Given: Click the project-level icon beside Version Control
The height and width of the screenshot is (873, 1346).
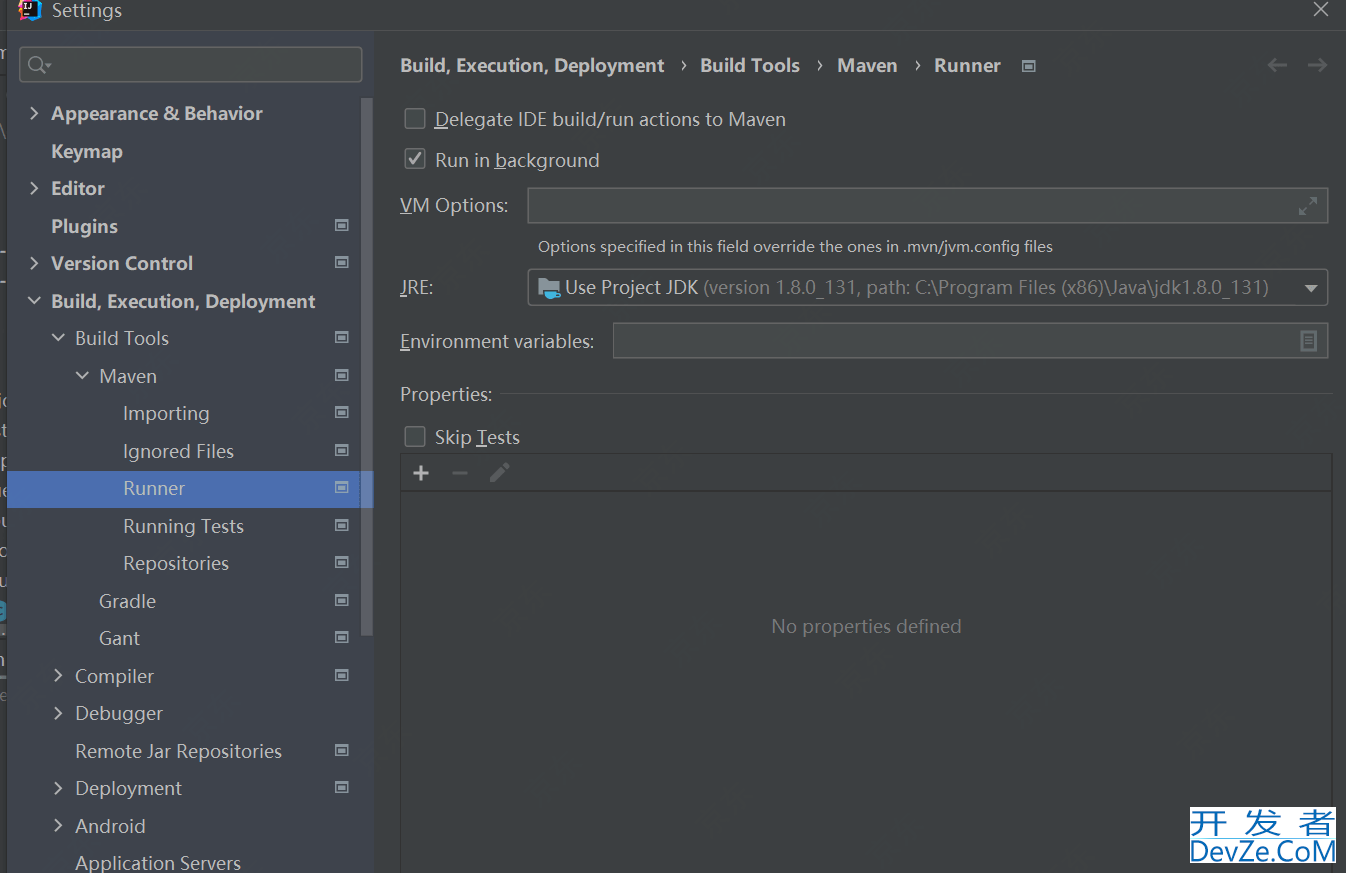Looking at the screenshot, I should (x=342, y=263).
